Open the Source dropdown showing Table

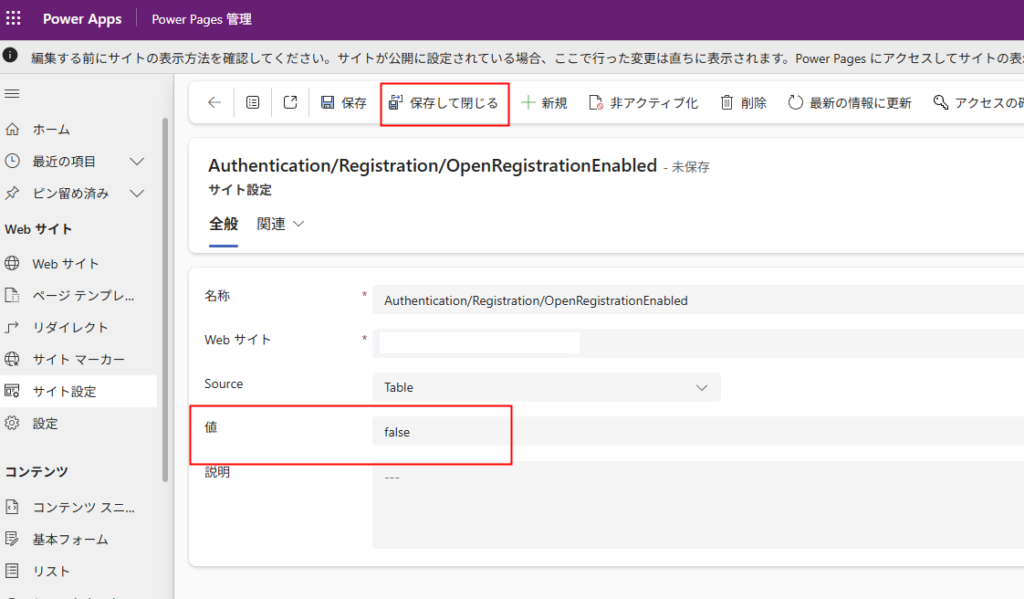tap(546, 387)
